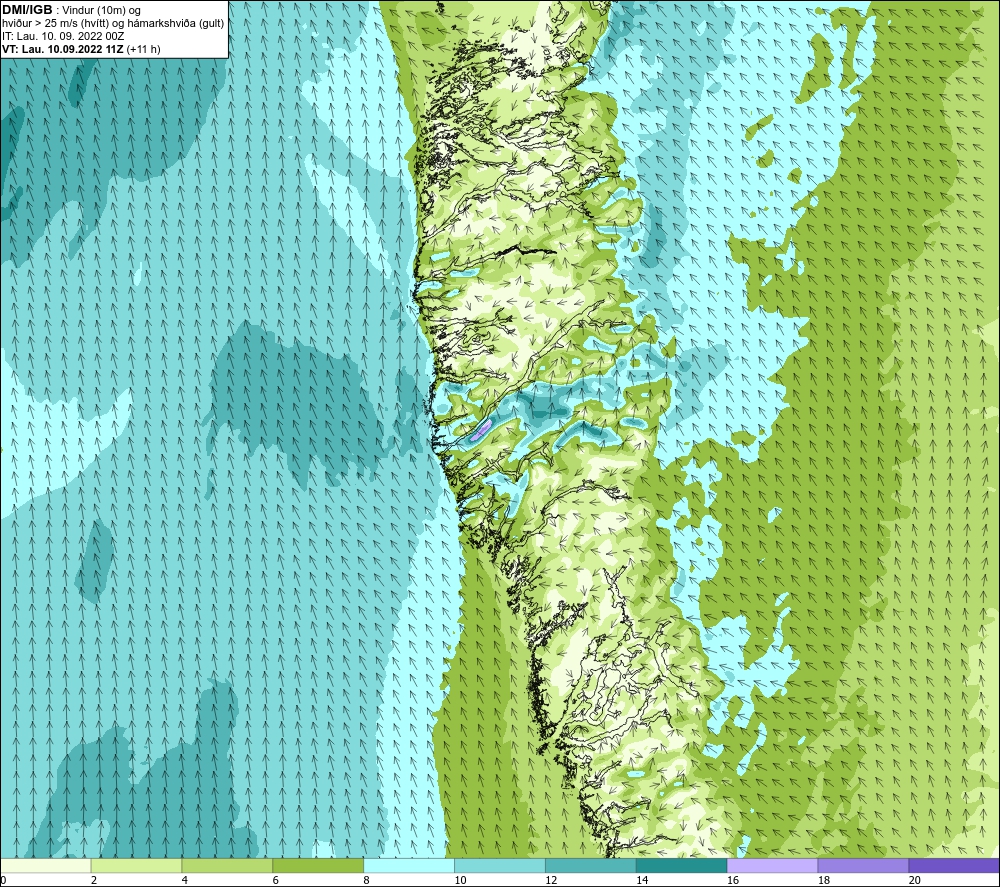Click the "Vindur (10m) og" text
This screenshot has height=887, width=1000.
coord(102,11)
